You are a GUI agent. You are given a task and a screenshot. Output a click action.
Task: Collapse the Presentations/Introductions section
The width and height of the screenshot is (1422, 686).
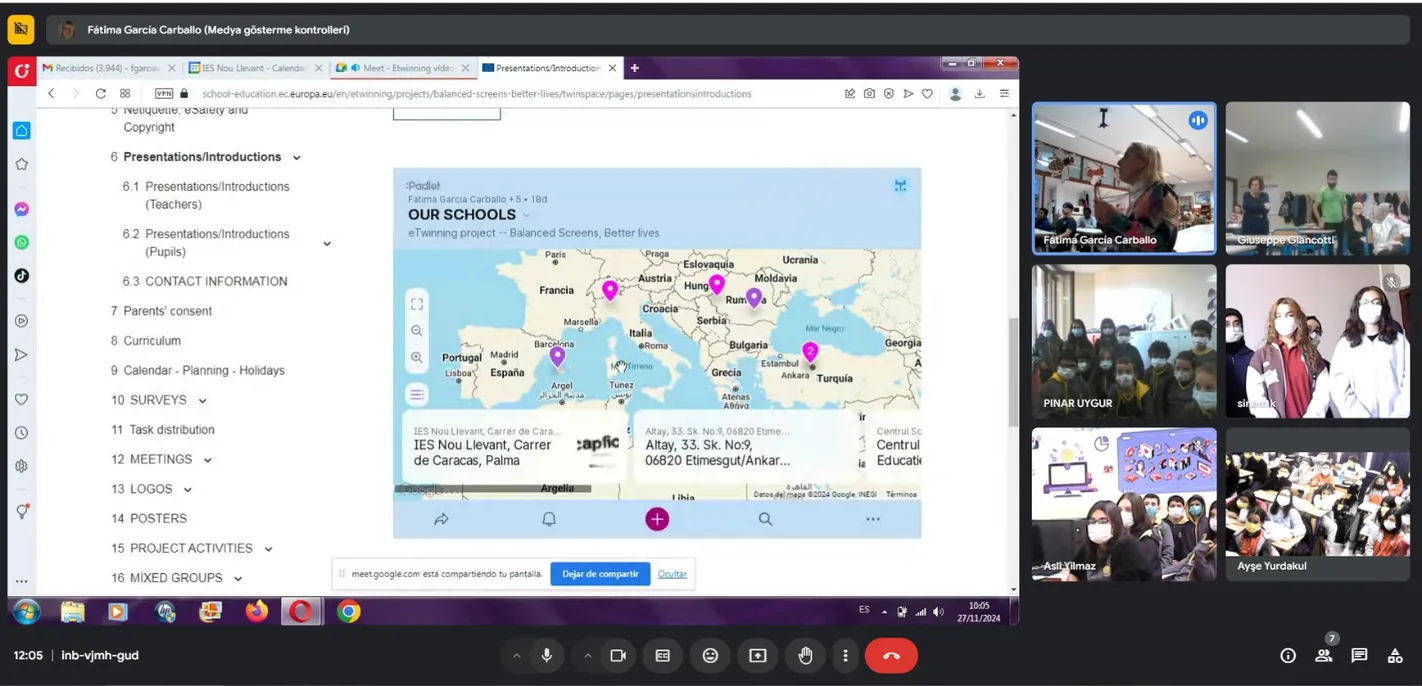coord(297,158)
